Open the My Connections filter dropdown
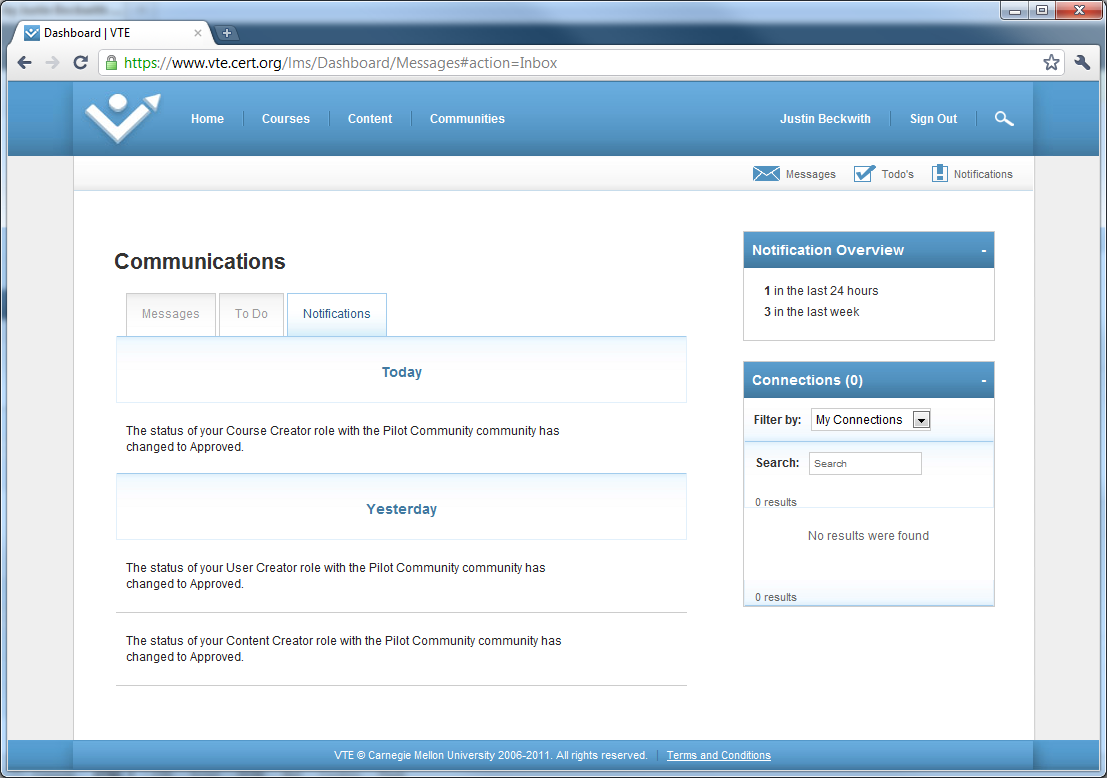Screen dimensions: 1107x778 tap(870, 419)
